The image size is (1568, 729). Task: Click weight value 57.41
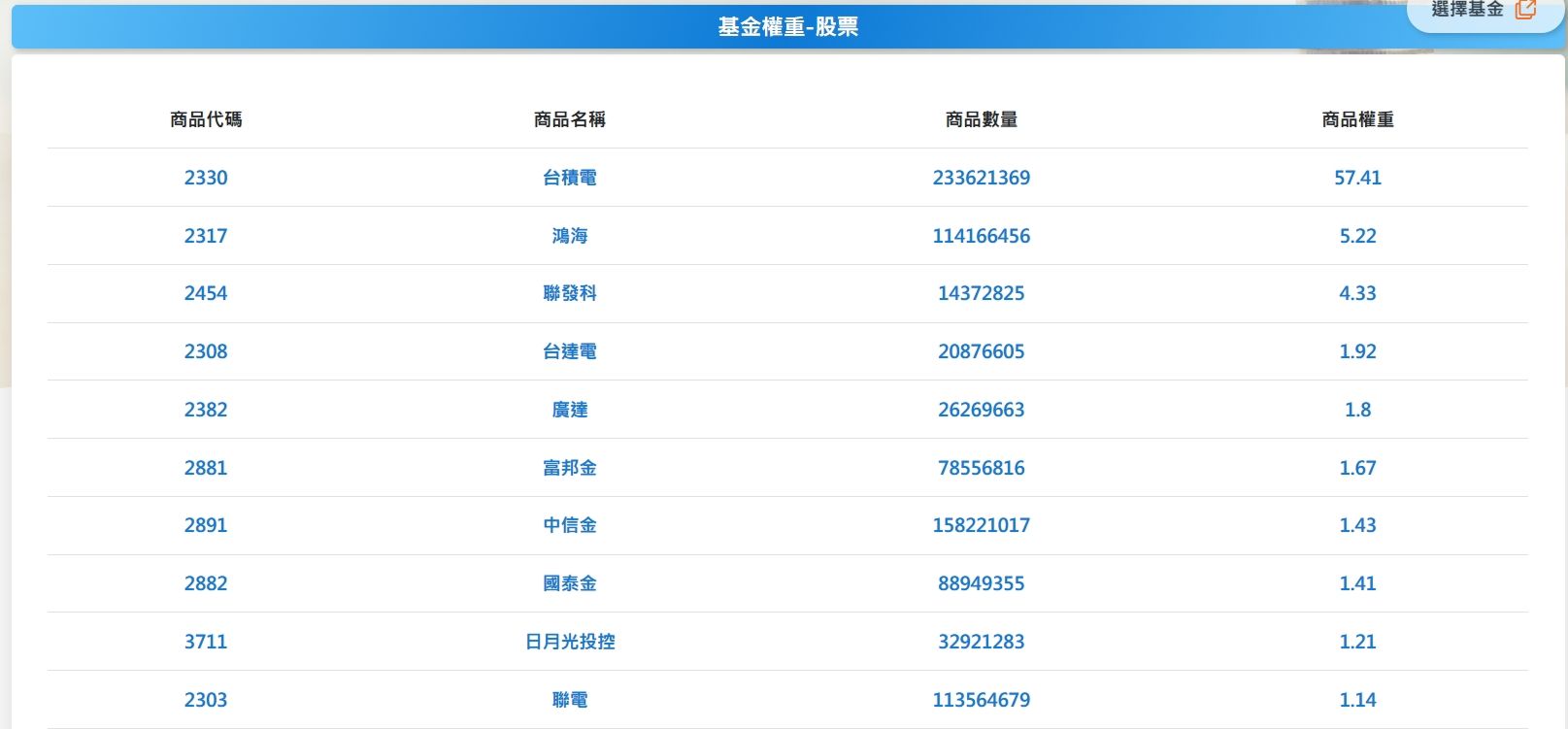pos(1357,178)
